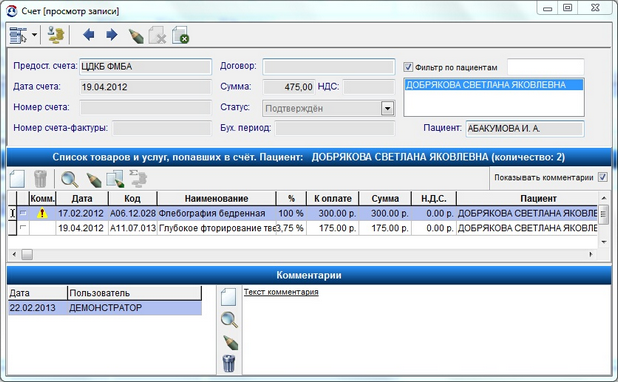Sort by Н.Д.С. column header
This screenshot has width=618, height=382.
(x=434, y=198)
